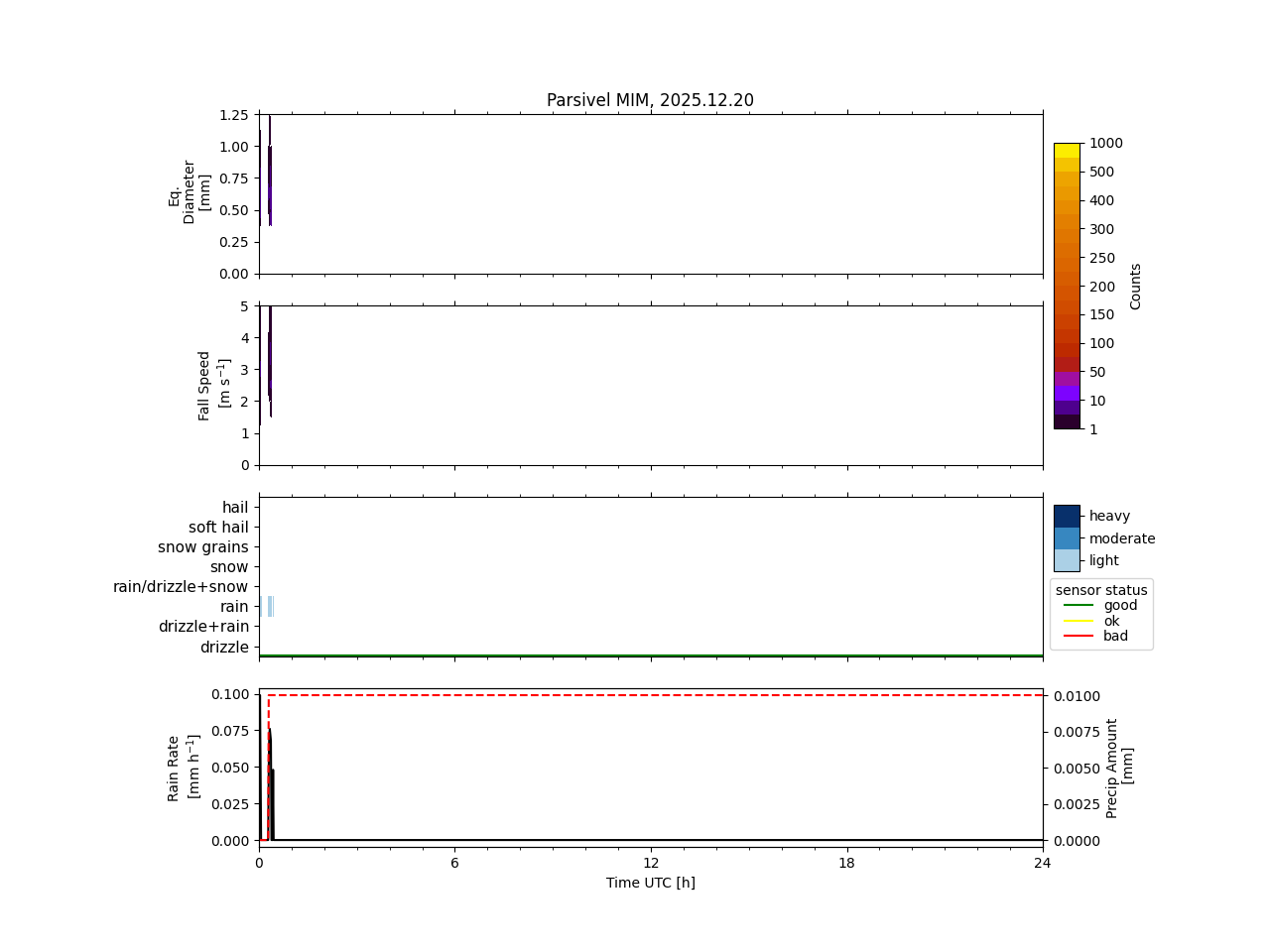The height and width of the screenshot is (952, 1270).
Task: Select the "300" colorbar tick label
Action: click(x=1102, y=229)
